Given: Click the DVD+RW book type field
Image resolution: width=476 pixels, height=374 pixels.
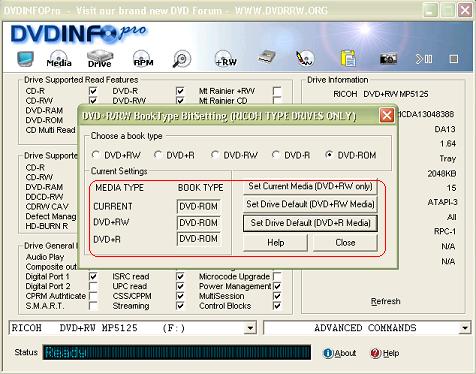Looking at the screenshot, I should [x=199, y=223].
